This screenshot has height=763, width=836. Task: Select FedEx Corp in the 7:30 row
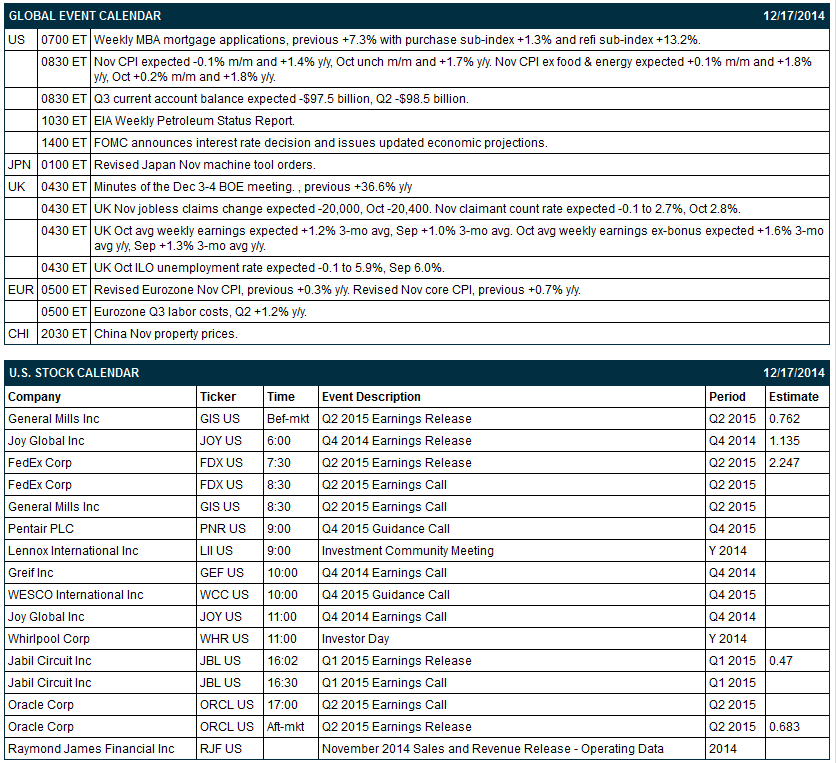[40, 463]
